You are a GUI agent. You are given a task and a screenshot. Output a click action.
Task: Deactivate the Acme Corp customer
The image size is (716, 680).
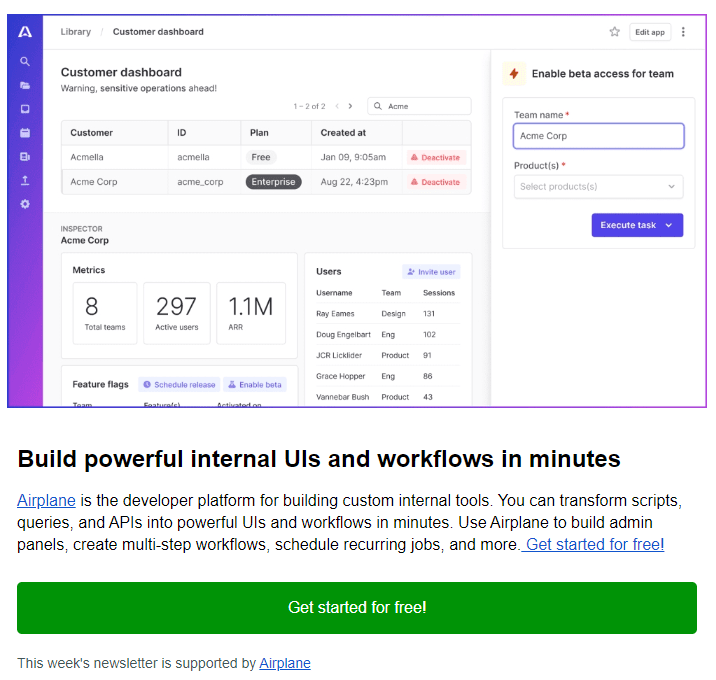coord(436,182)
